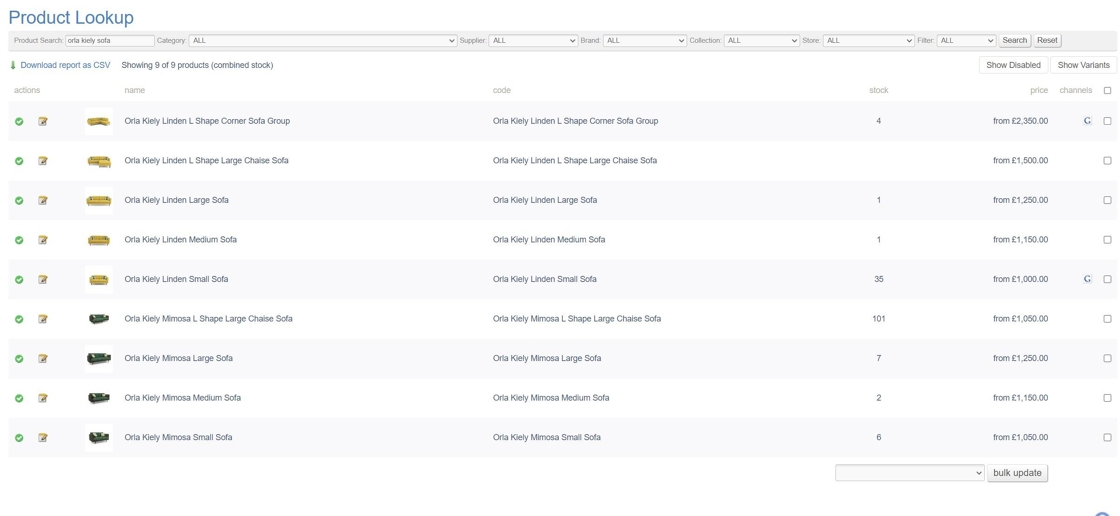Open the Filter dropdown

966,41
